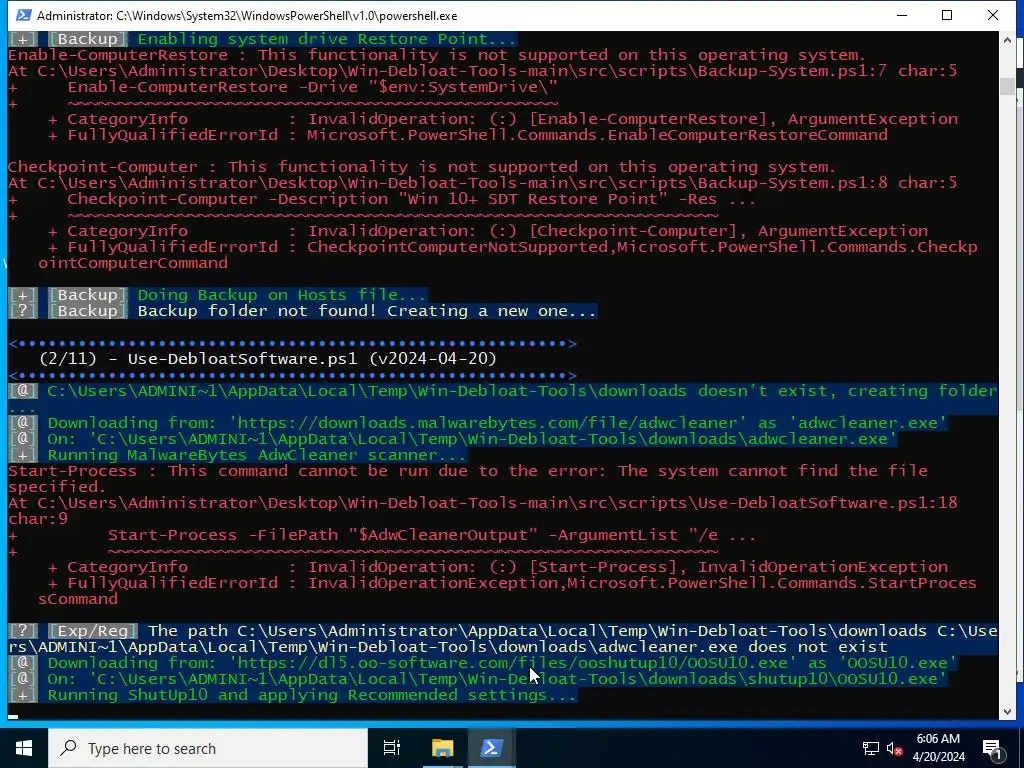
Task: Click the 'Start-Process : This command cannot be run' error
Action: (468, 479)
